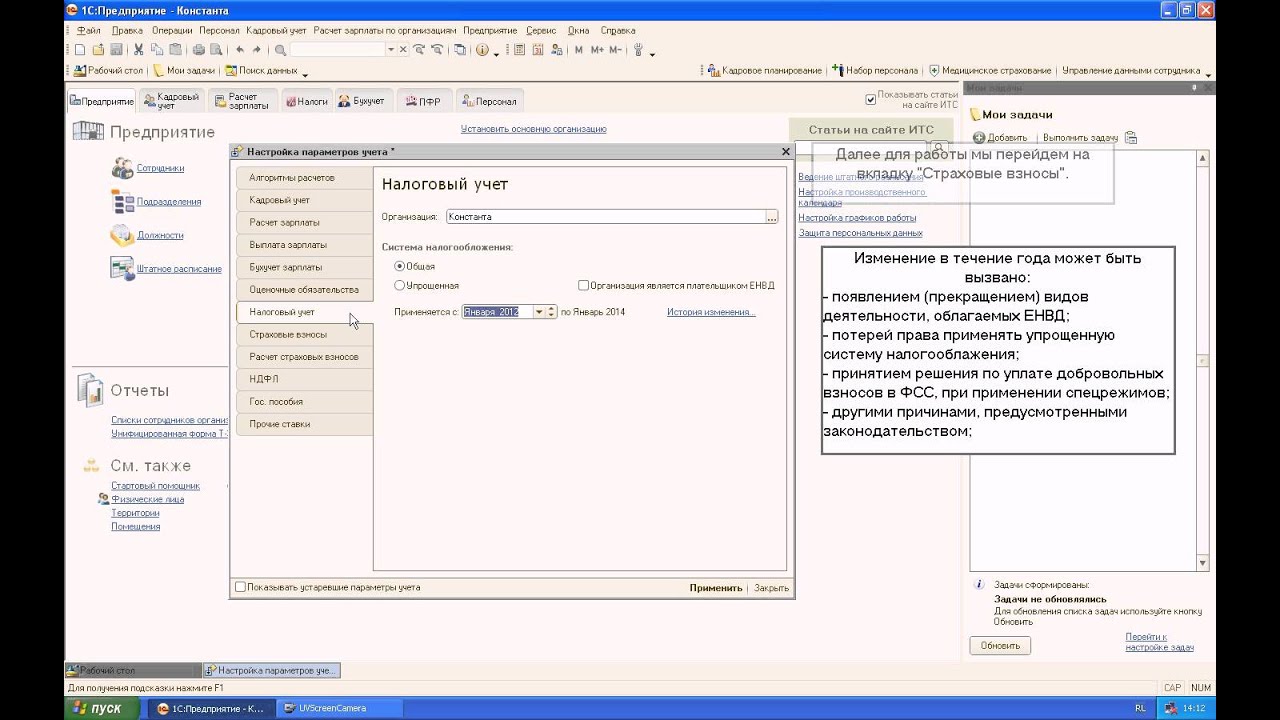This screenshot has width=1280, height=720.
Task: Click the Должности icon
Action: pos(122,235)
